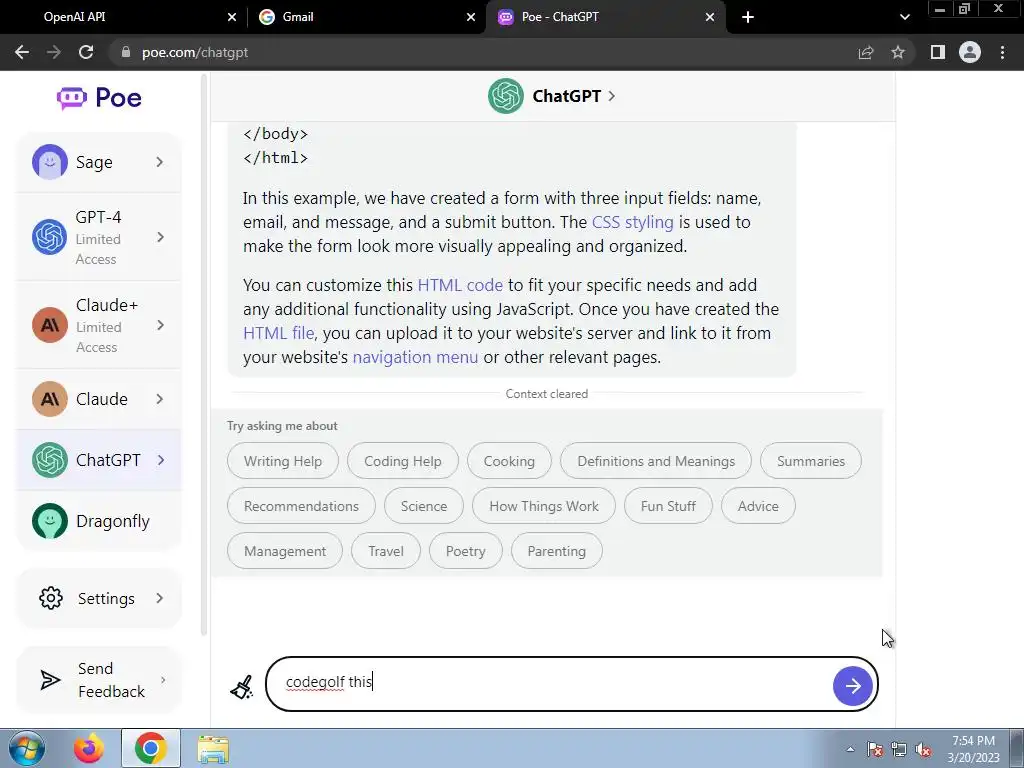Choose the Coding Help suggestion
Viewport: 1024px width, 768px height.
403,461
